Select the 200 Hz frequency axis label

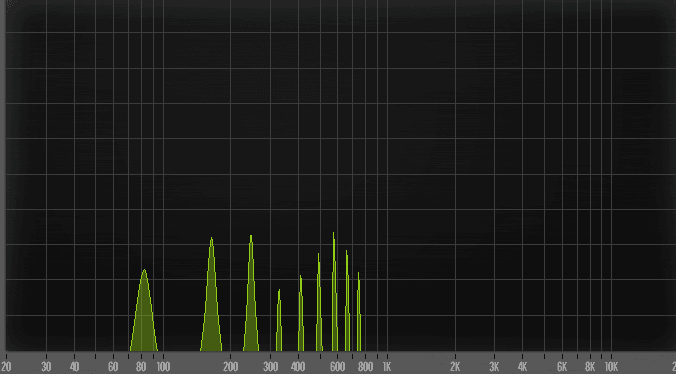click(230, 367)
